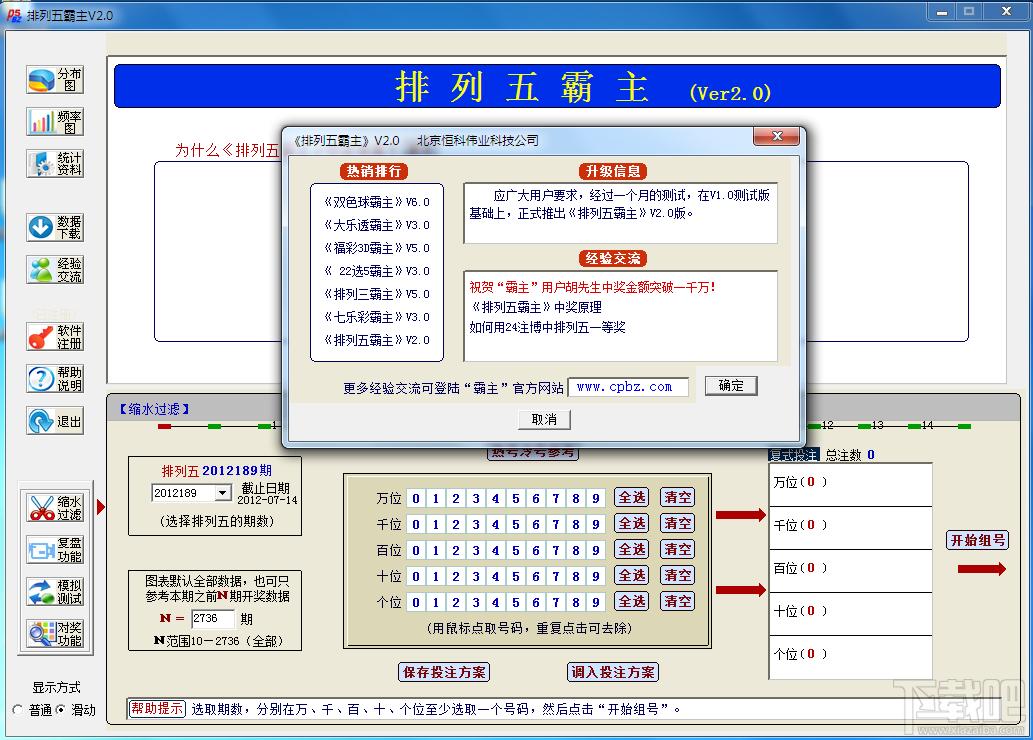The height and width of the screenshot is (740, 1033).
Task: Toggle number 2 in 万位 row
Action: 456,498
